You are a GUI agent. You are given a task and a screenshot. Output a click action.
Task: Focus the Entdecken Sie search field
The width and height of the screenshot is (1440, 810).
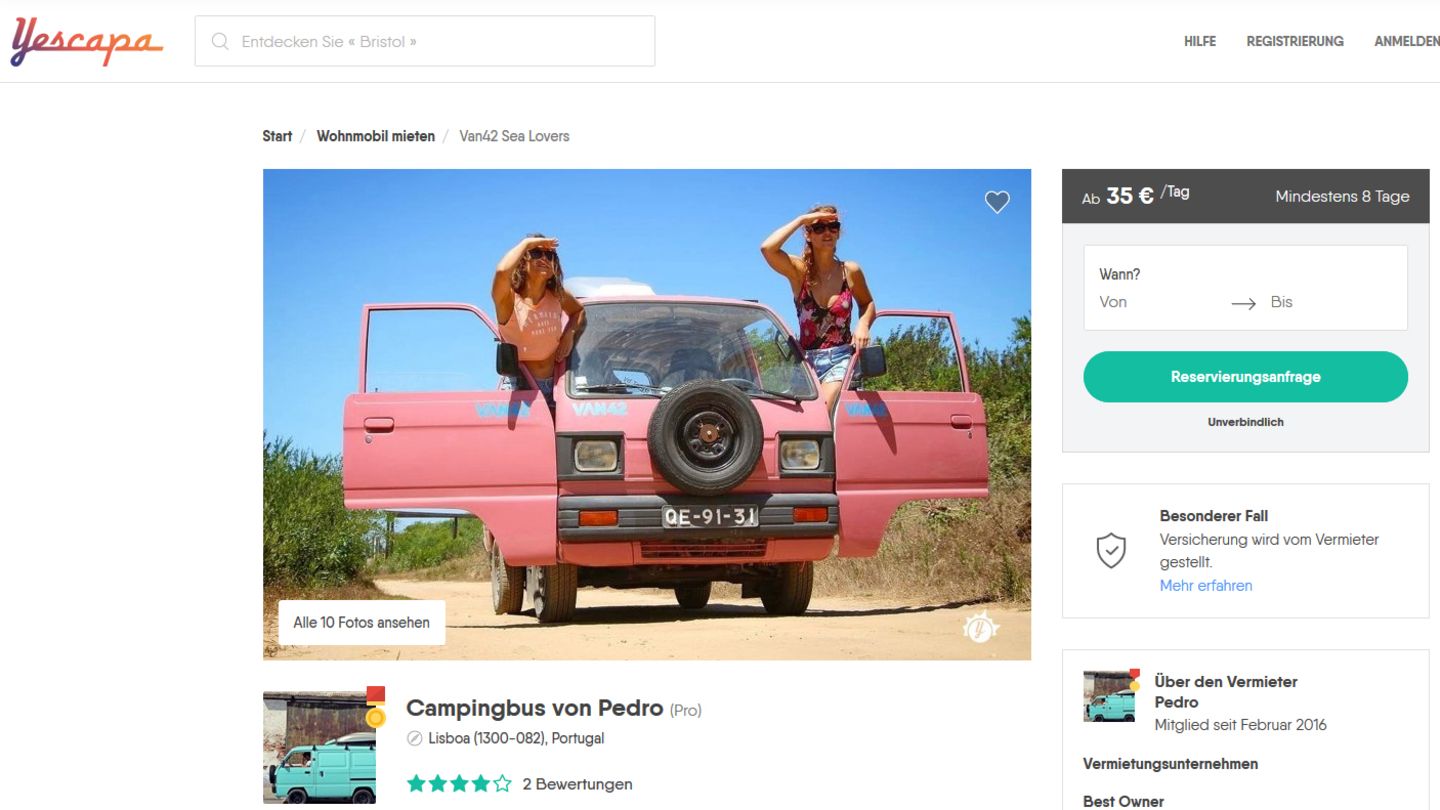tap(440, 42)
